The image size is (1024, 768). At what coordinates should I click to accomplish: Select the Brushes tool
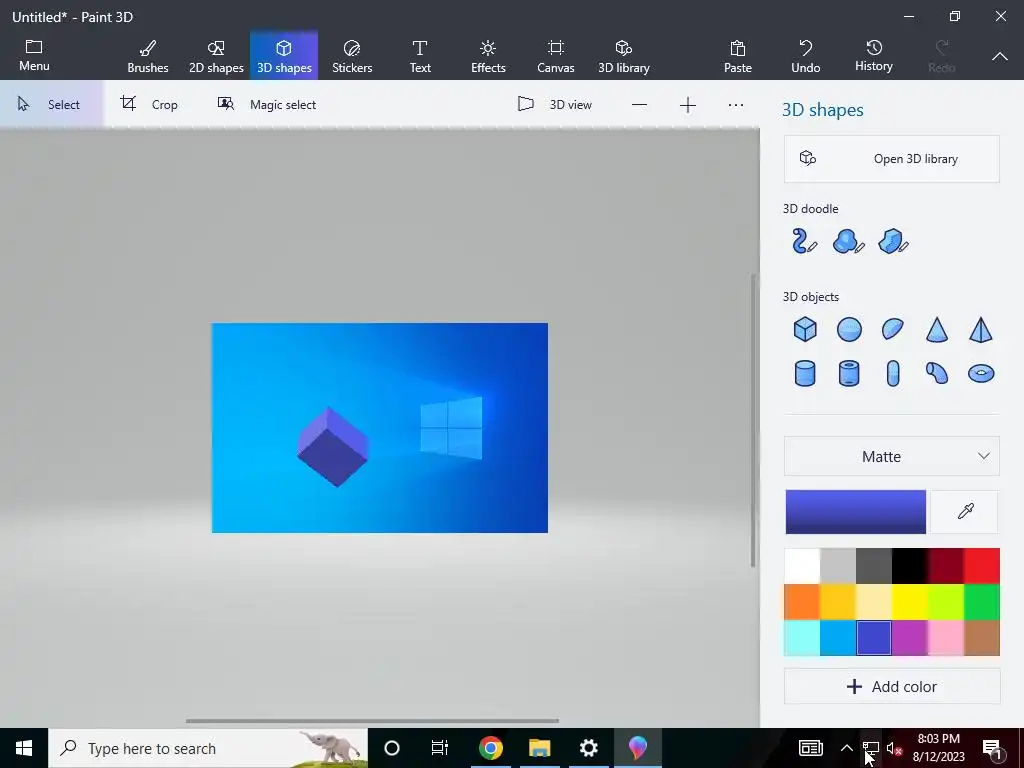[x=148, y=56]
